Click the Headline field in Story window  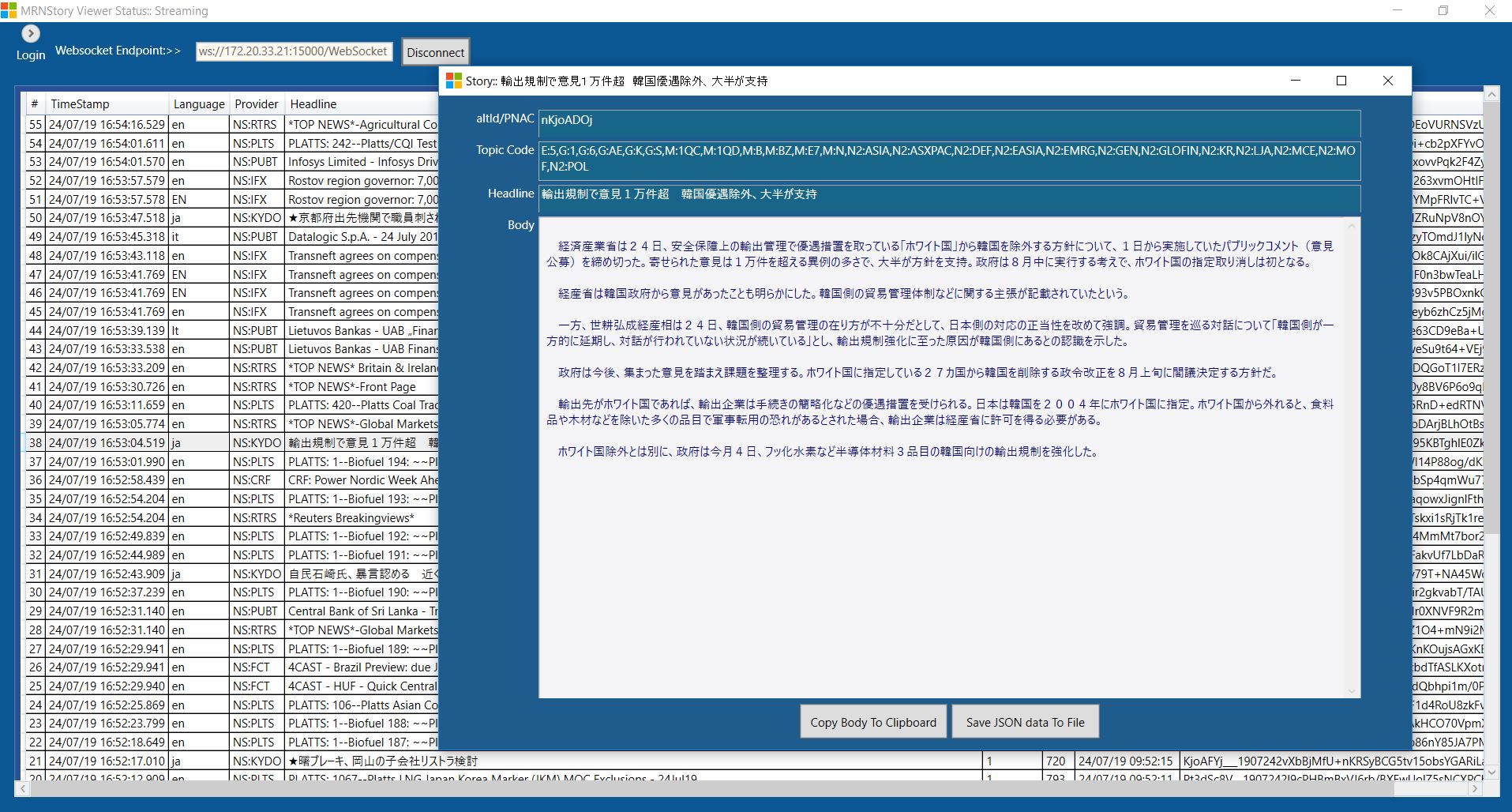click(x=949, y=198)
